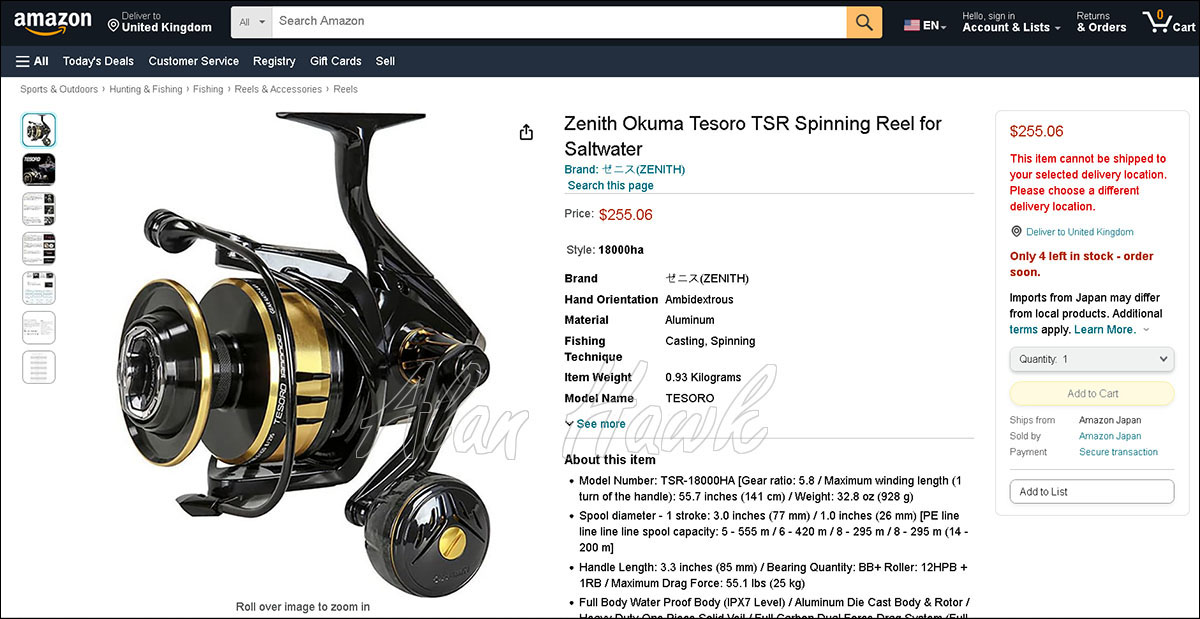Select the first reel thumbnail image

(39, 130)
